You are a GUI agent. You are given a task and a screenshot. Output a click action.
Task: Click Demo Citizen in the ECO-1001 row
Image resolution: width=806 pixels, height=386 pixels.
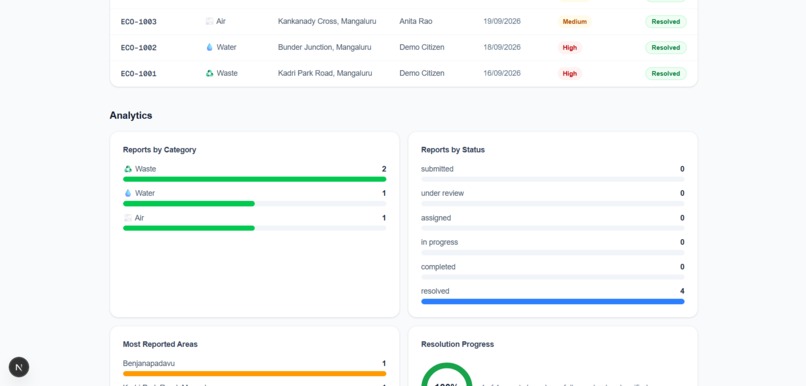(x=422, y=73)
